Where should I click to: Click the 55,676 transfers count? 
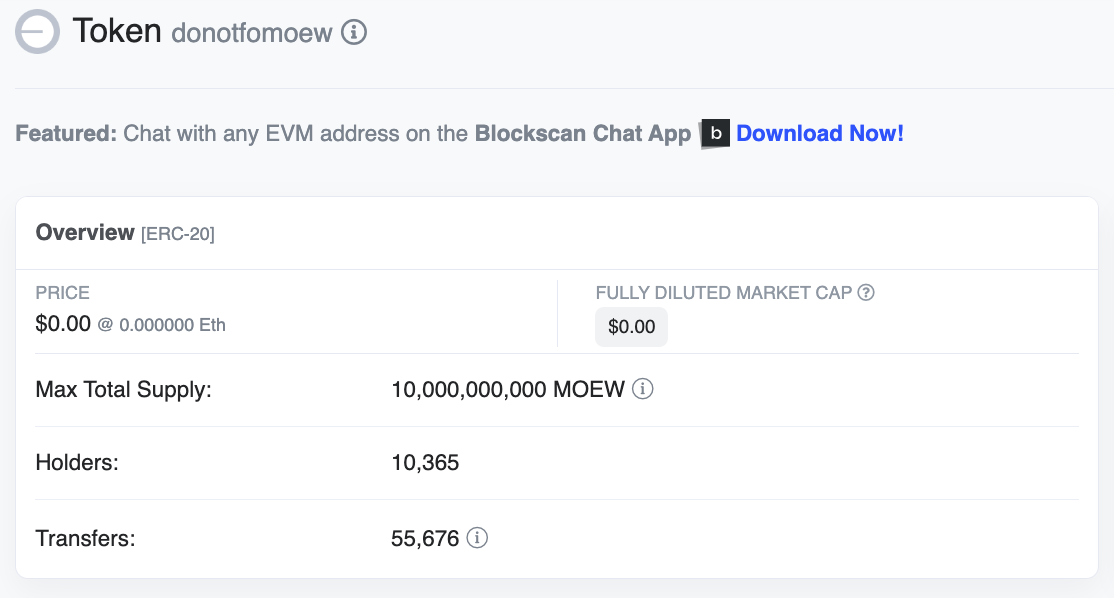click(x=425, y=538)
